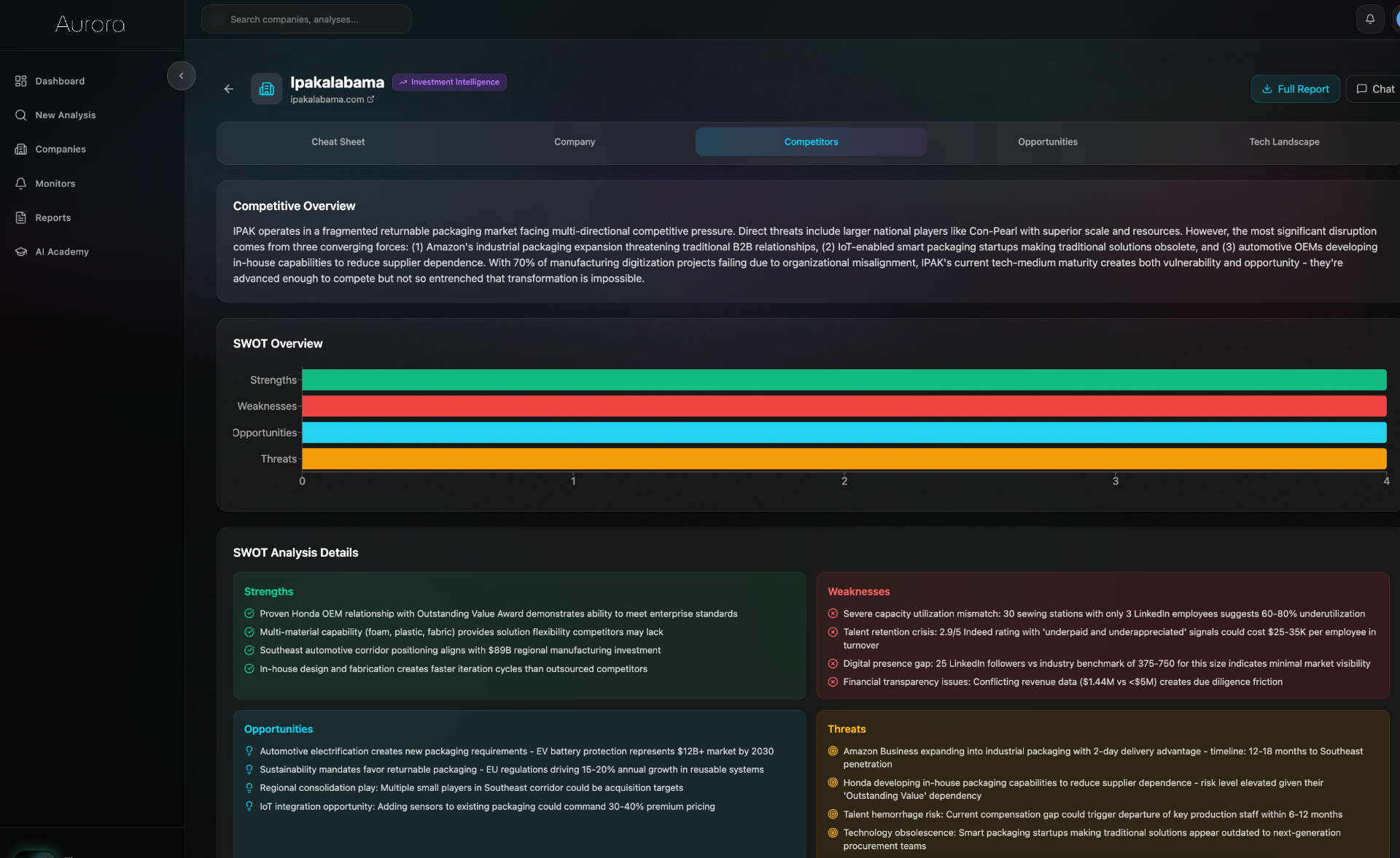Download the Full Report
The height and width of the screenshot is (858, 1400).
click(1295, 89)
